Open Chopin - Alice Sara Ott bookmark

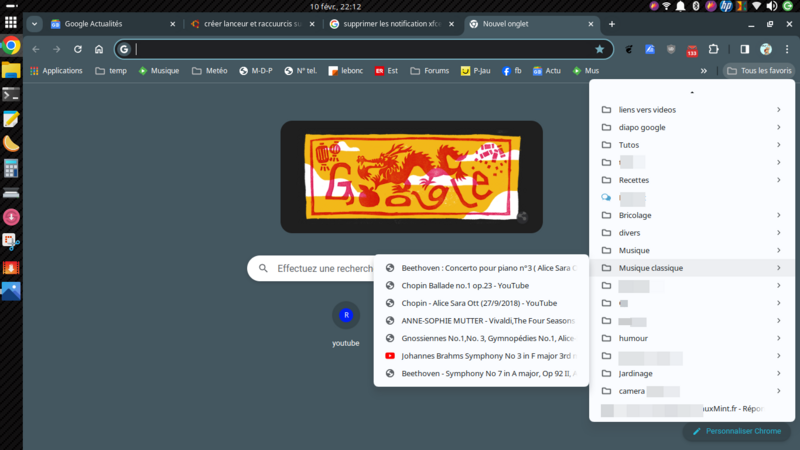[481, 303]
